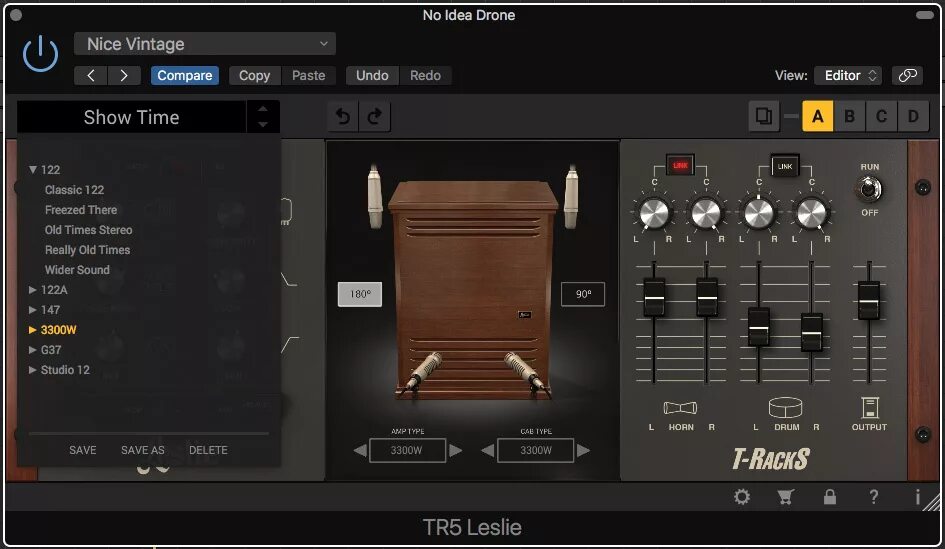Open settings with the gear icon
The image size is (945, 549).
tap(742, 497)
